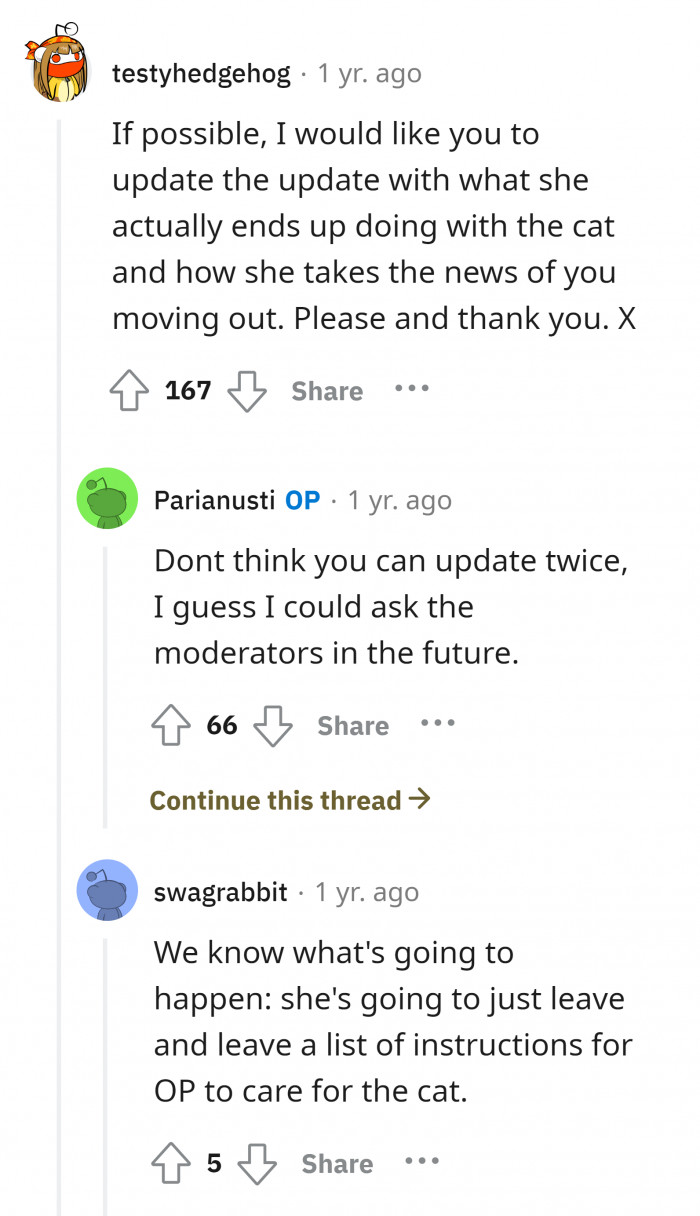This screenshot has height=1216, width=700.
Task: Open the testyhedgehog username link
Action: [202, 73]
